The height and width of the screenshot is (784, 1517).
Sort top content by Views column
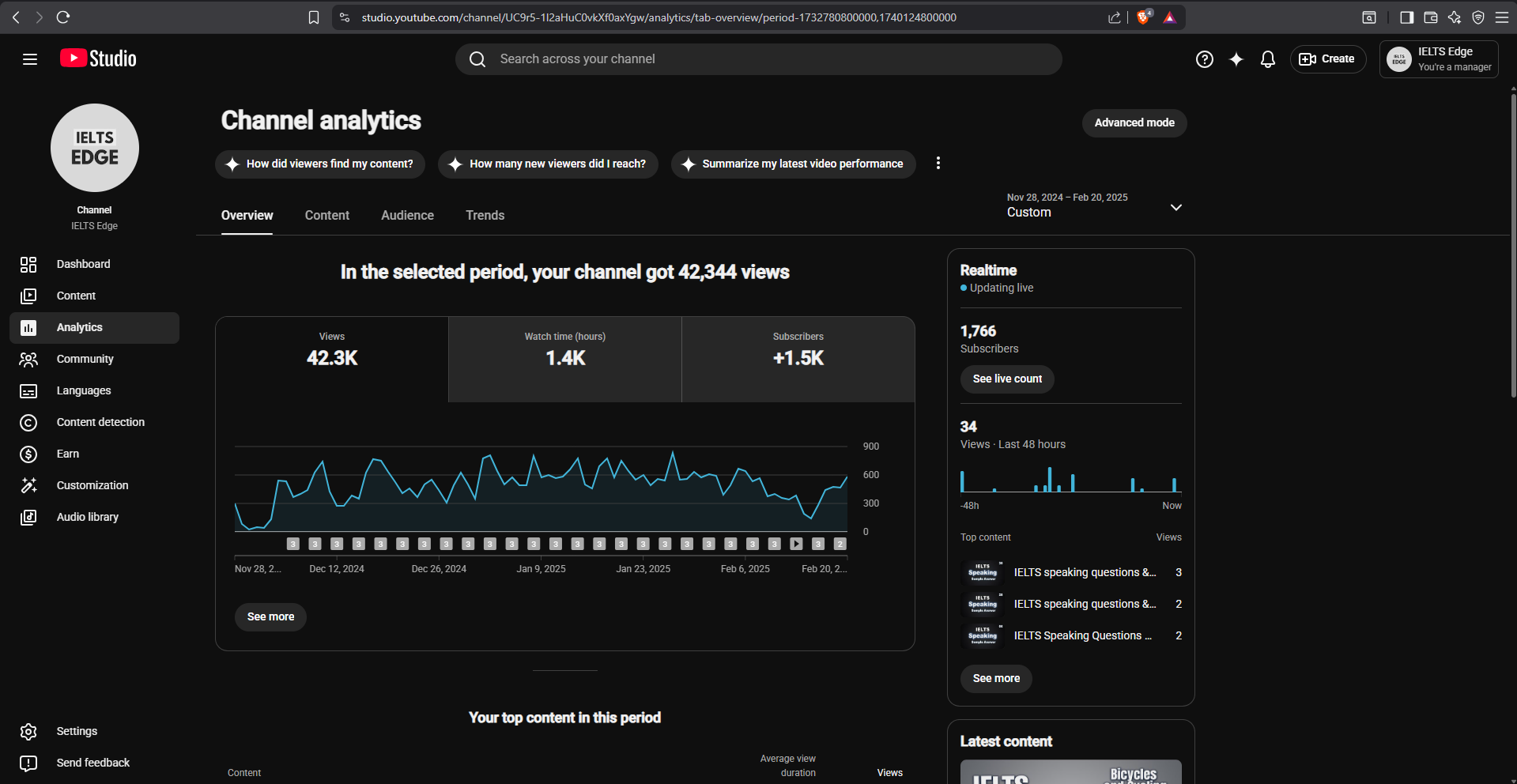click(x=889, y=773)
